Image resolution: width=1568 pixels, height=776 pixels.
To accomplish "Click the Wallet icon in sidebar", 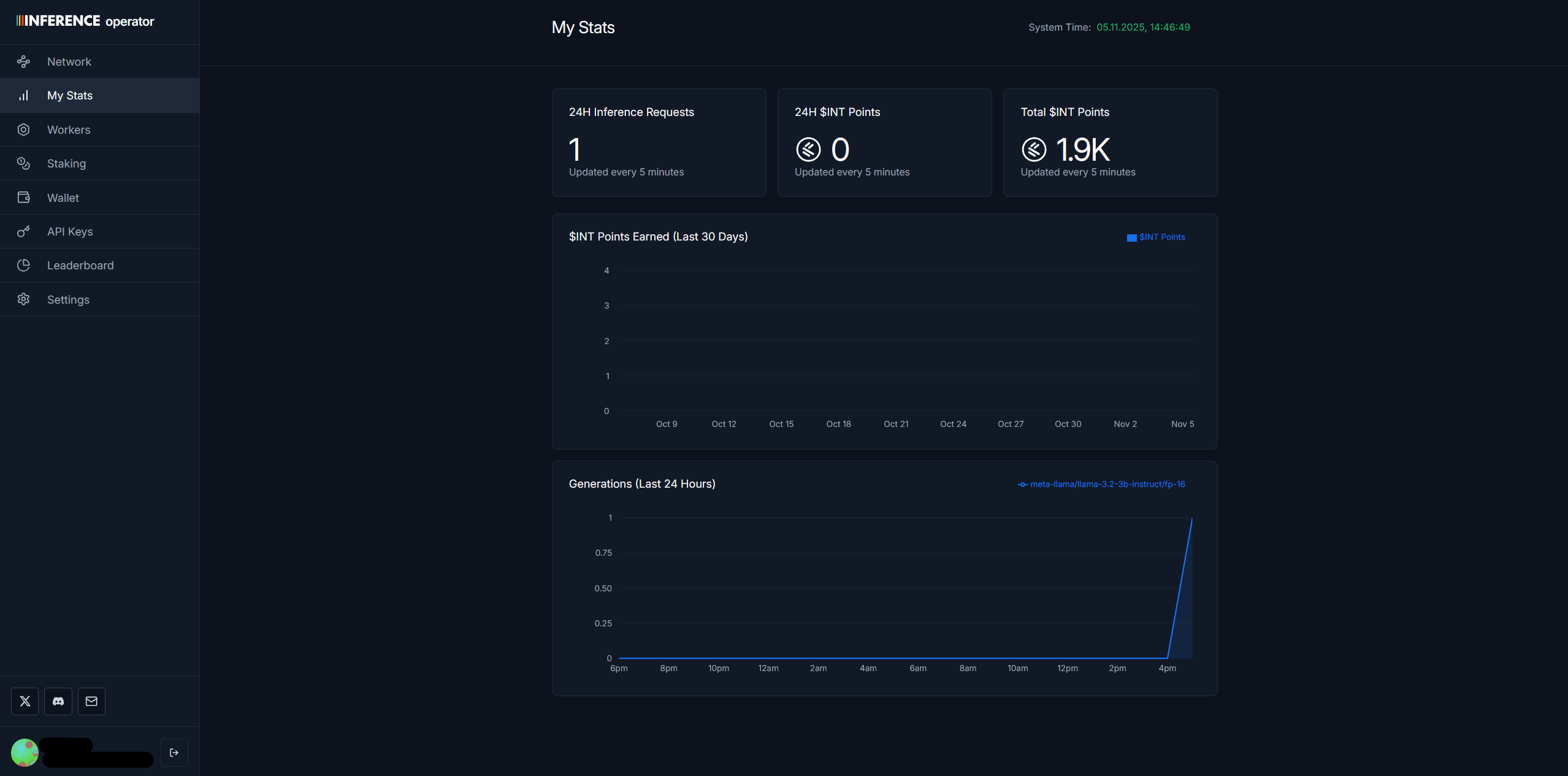I will (x=23, y=198).
